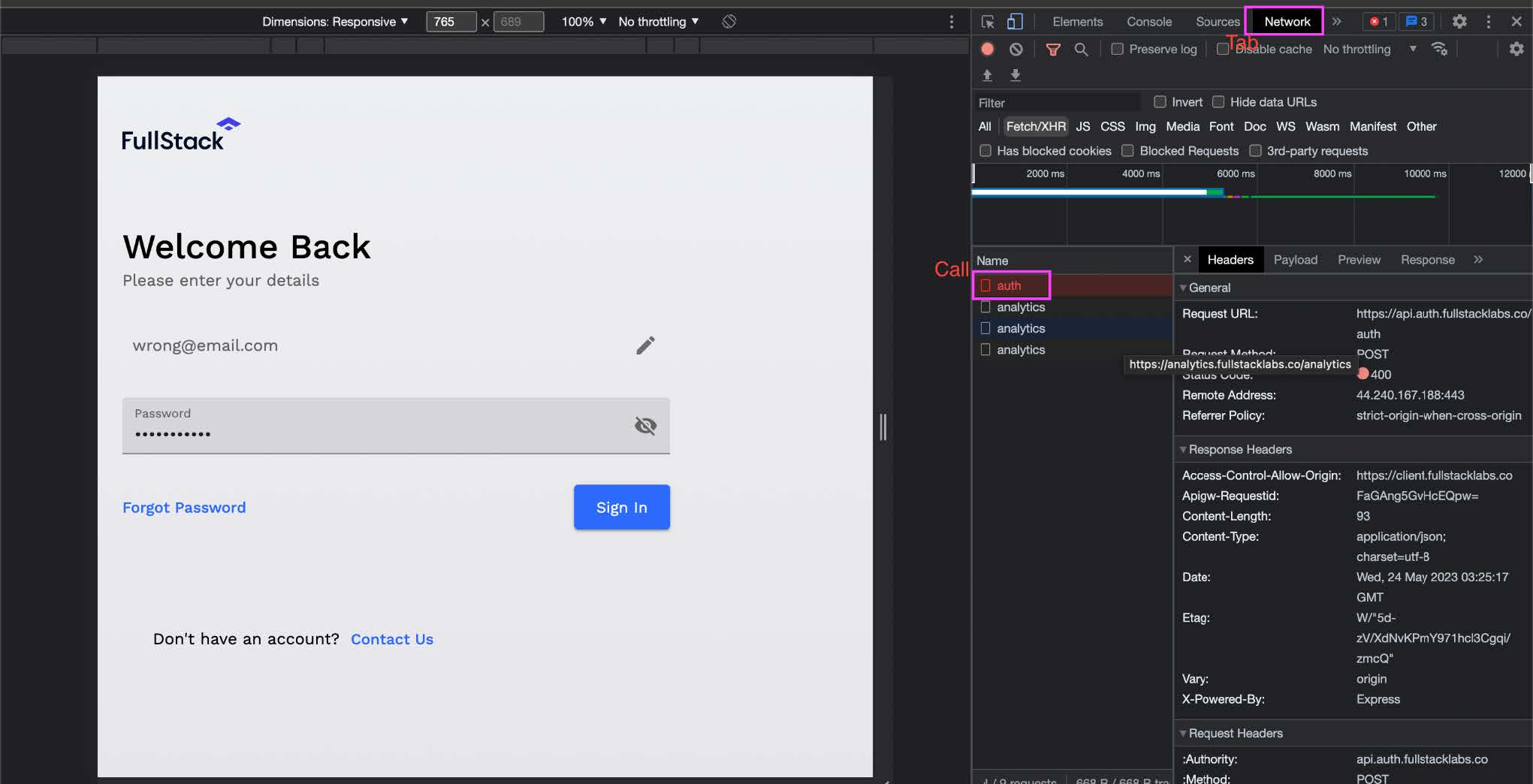Clear the network log
This screenshot has width=1533, height=784.
(1015, 49)
